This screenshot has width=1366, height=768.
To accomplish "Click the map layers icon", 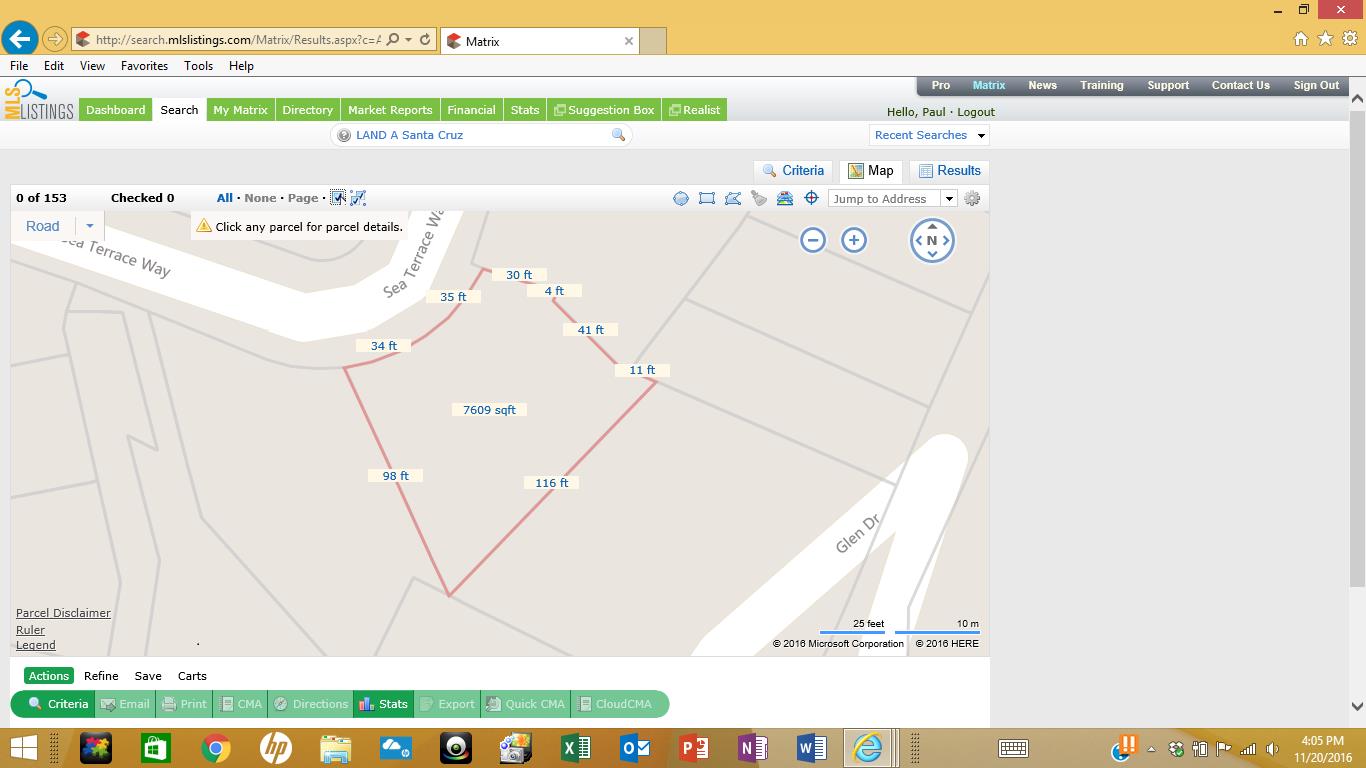I will 785,198.
